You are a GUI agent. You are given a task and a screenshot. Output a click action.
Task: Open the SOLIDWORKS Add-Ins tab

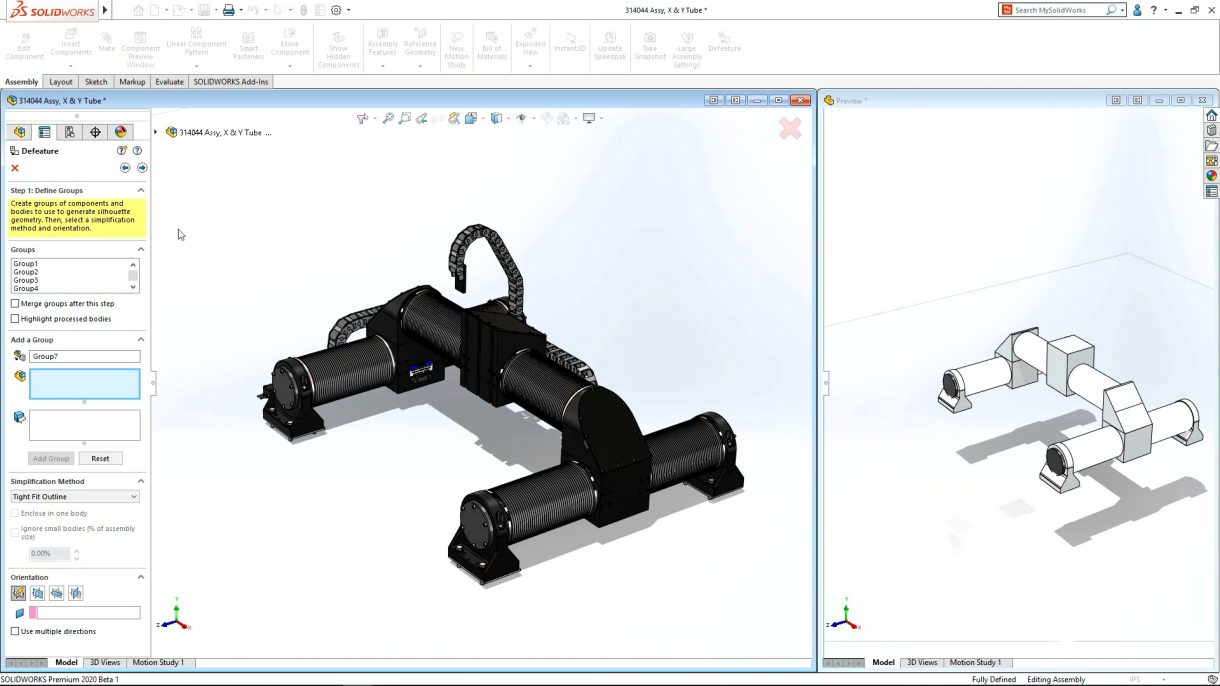coord(231,82)
